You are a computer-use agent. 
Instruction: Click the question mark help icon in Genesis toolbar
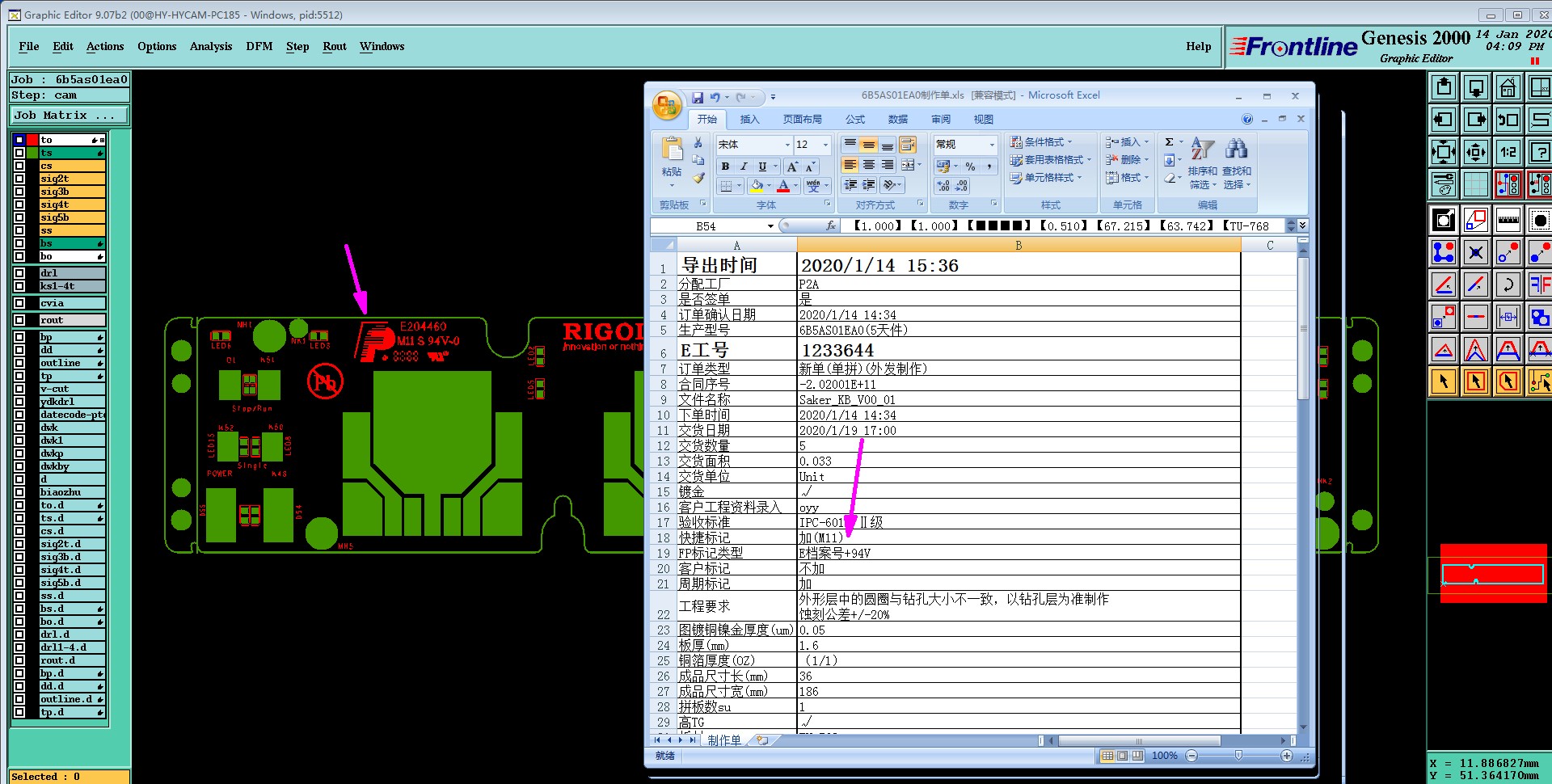pyautogui.click(x=1540, y=152)
